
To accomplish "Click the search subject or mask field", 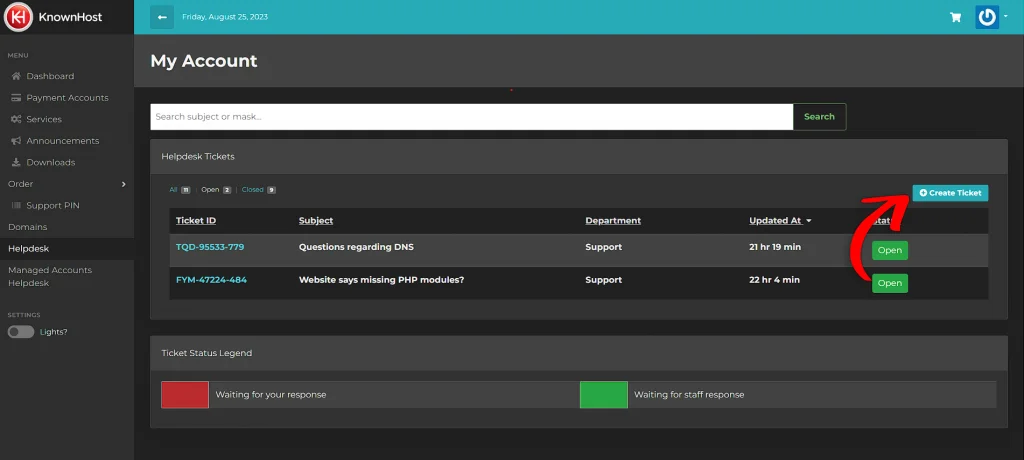I will (471, 117).
